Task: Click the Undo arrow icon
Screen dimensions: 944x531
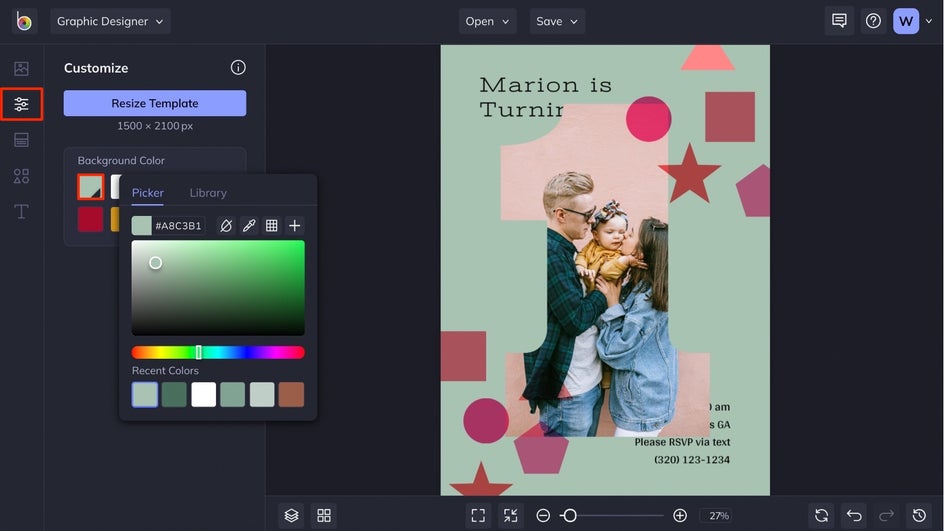Action: tap(853, 515)
